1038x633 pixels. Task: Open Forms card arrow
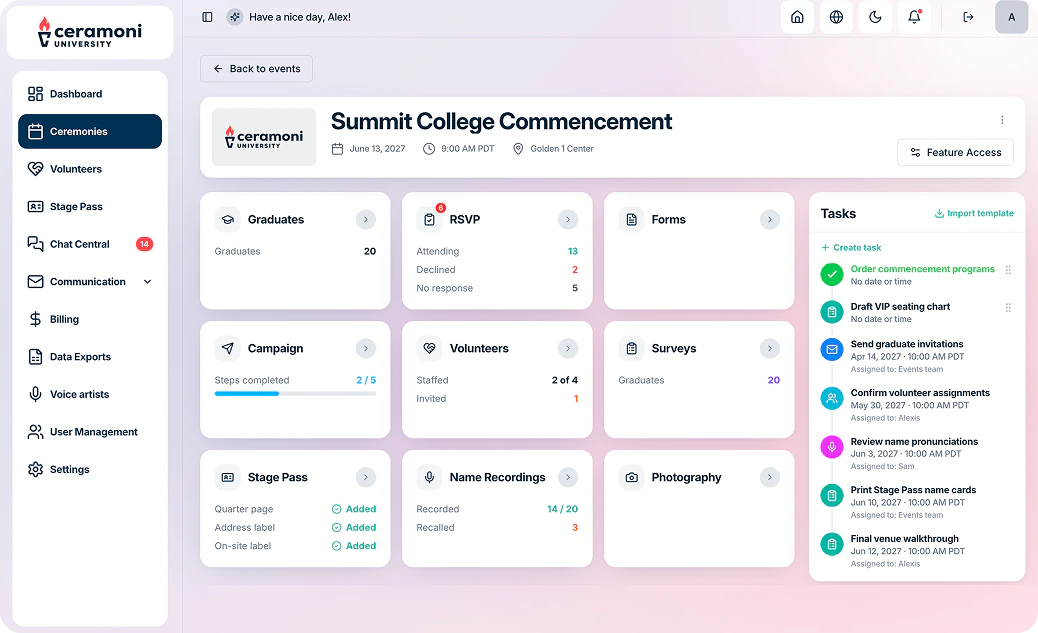coord(769,219)
